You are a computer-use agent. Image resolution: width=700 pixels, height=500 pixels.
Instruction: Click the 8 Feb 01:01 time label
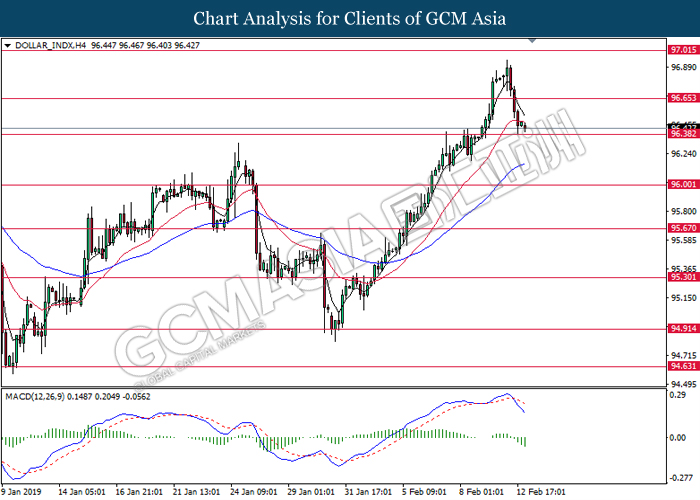pos(481,492)
